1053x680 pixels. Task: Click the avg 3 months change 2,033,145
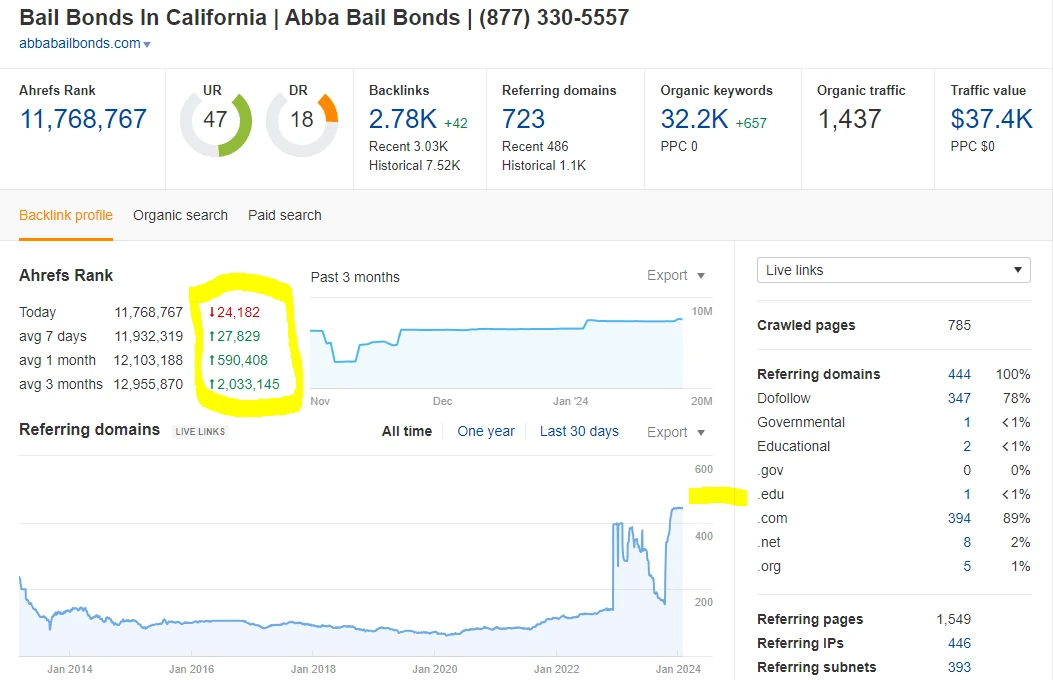click(x=244, y=385)
